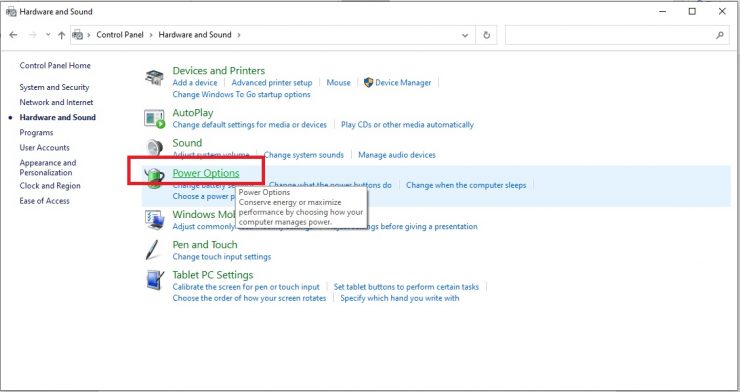This screenshot has width=740, height=392.
Task: Click Manage audio devices
Action: (397, 155)
